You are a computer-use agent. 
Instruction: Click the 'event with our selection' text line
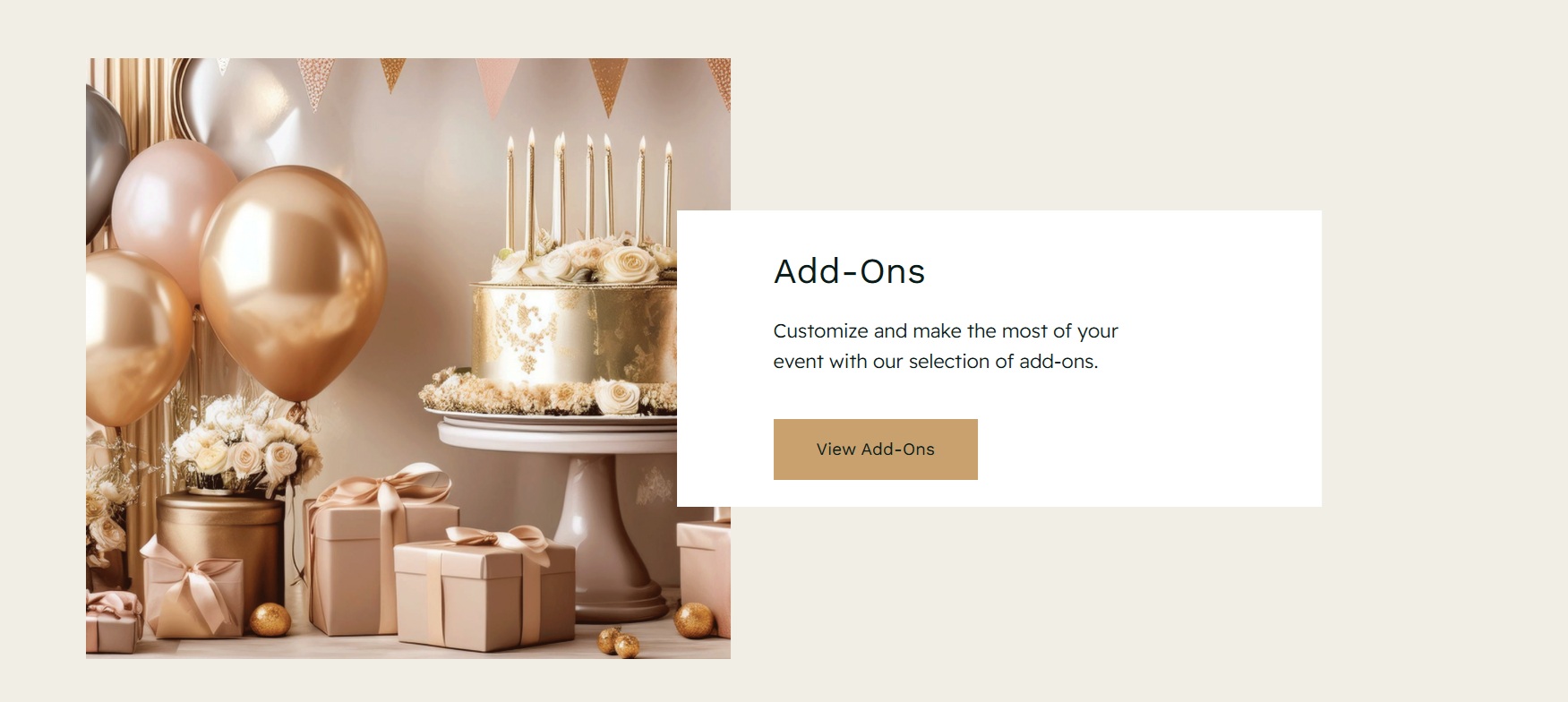936,362
